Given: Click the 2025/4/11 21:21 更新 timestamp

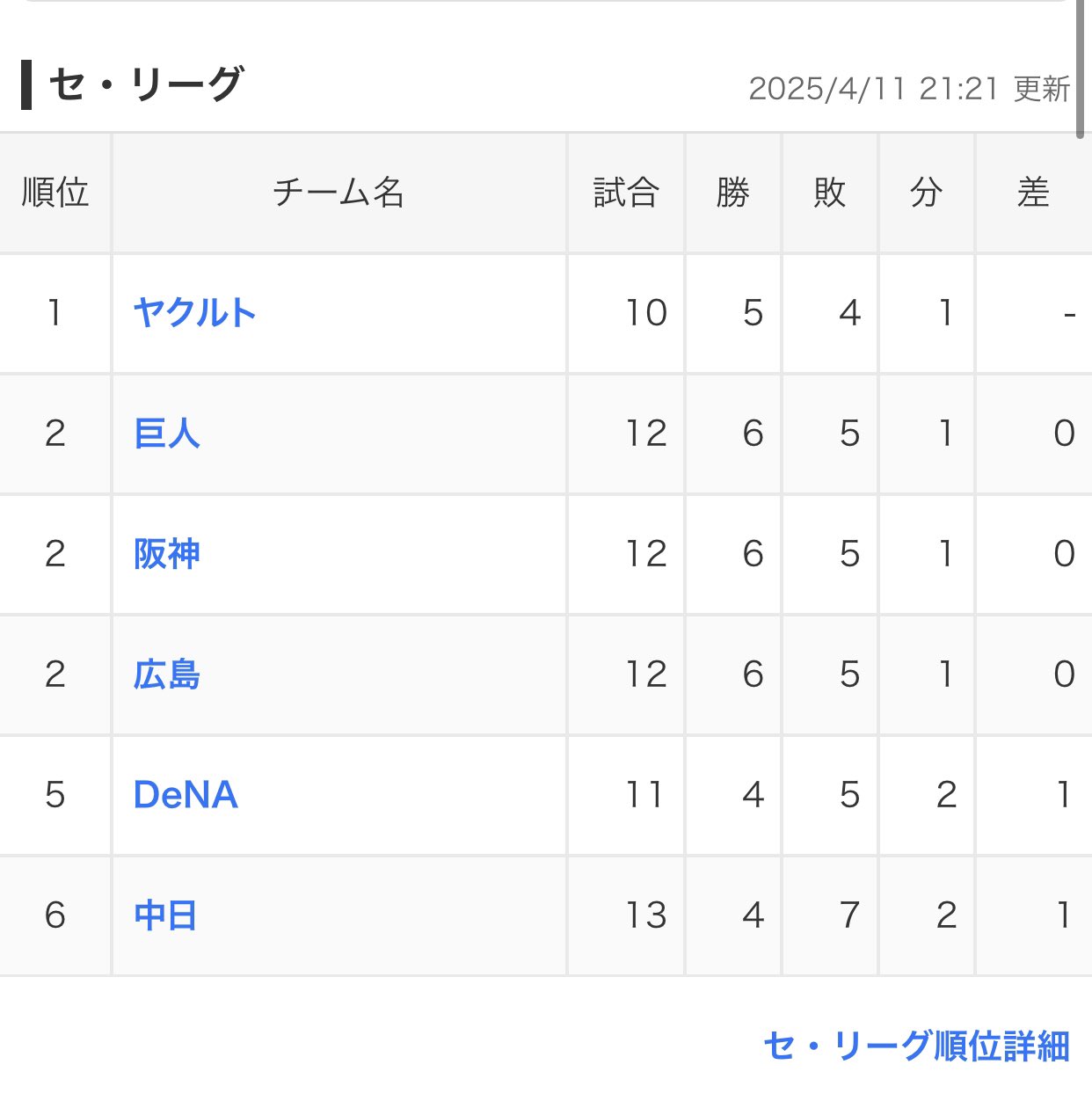Looking at the screenshot, I should (909, 89).
